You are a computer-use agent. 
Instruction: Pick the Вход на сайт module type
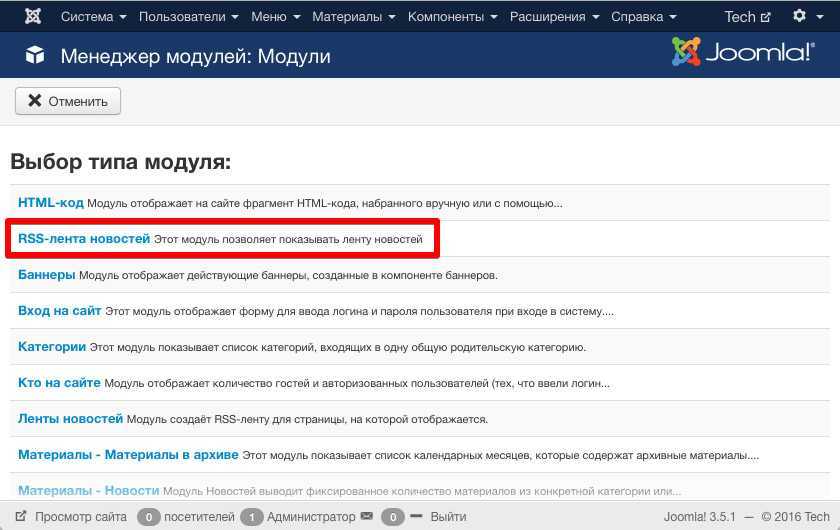(x=60, y=311)
